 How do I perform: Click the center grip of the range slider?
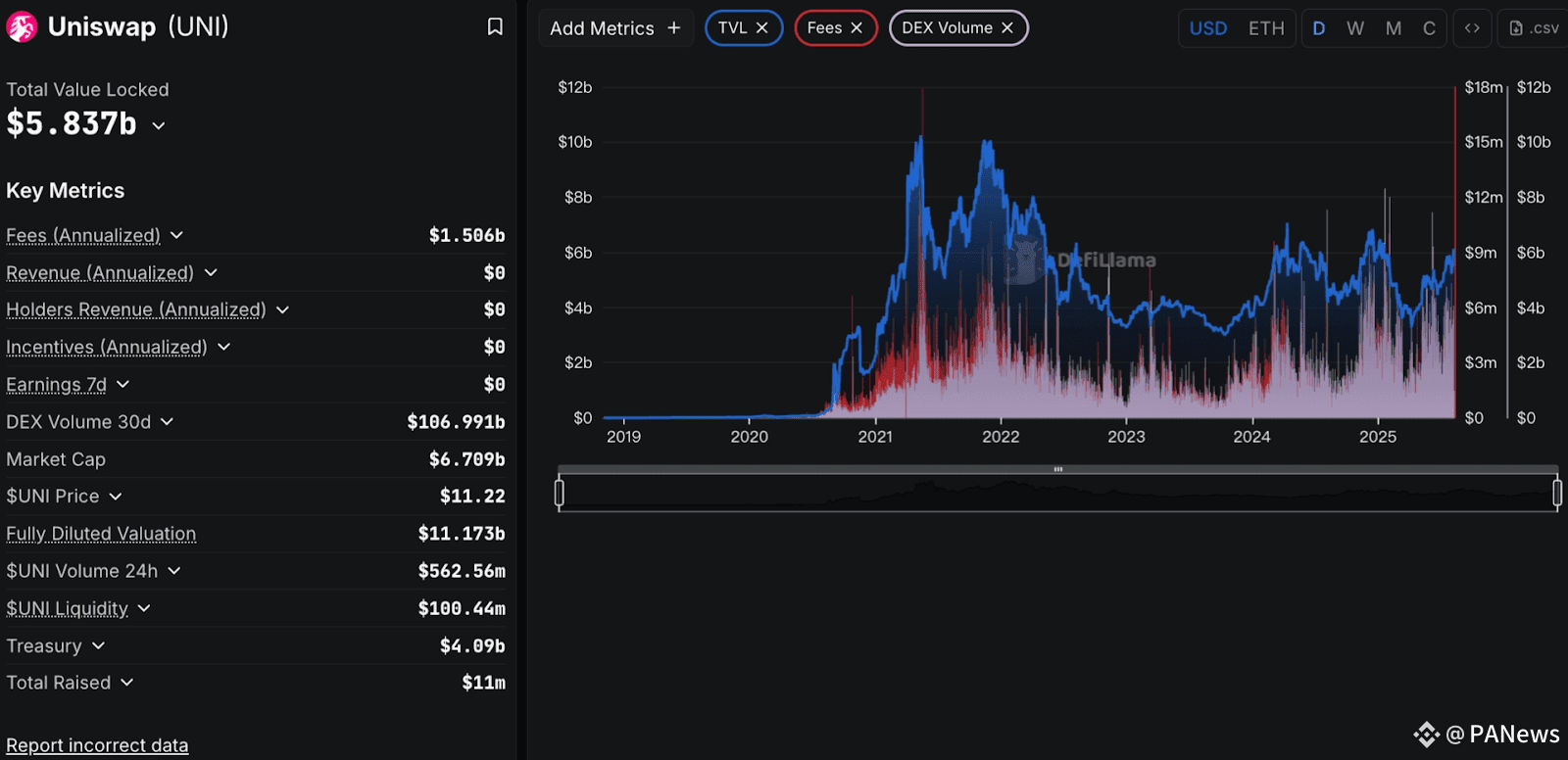pos(1058,469)
